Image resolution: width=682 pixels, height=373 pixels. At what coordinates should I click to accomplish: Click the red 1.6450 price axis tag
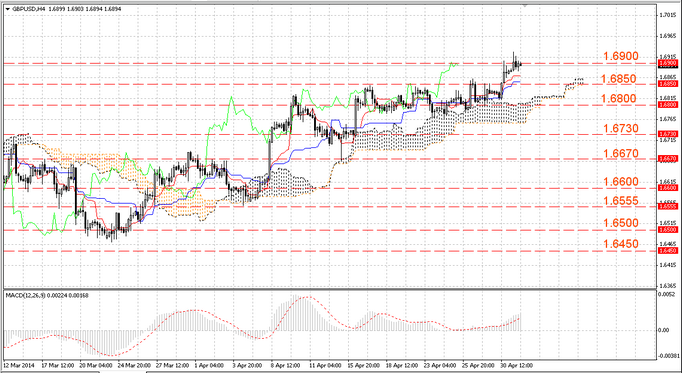pos(668,251)
